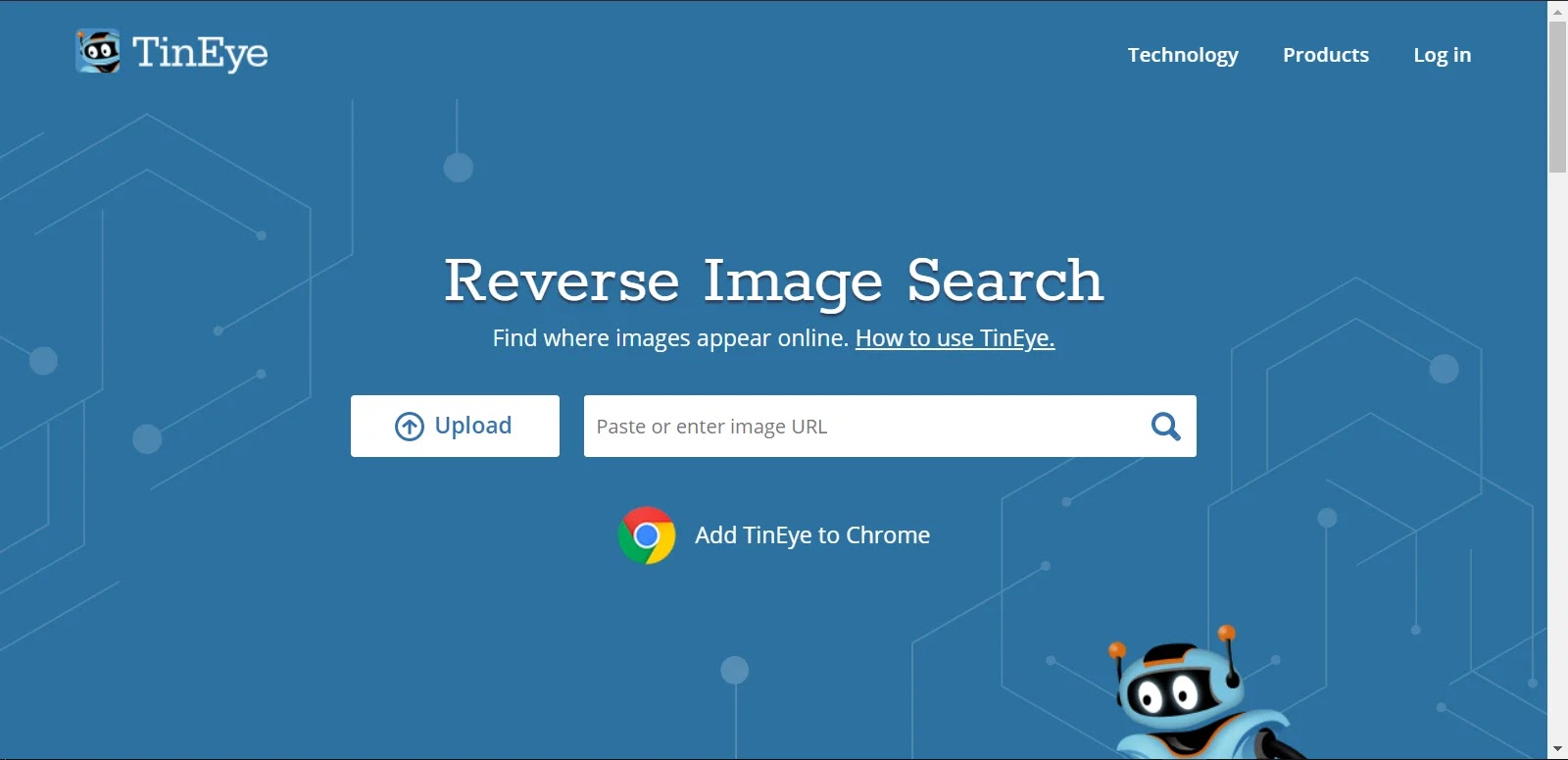Image resolution: width=1568 pixels, height=760 pixels.
Task: Click the 'Find where images appear online.' text
Action: tap(670, 338)
